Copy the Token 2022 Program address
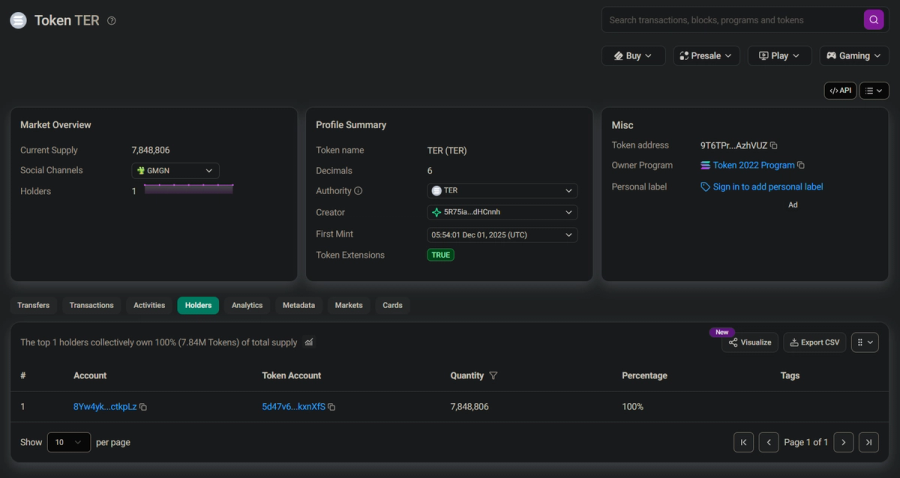This screenshot has height=478, width=900. 801,165
